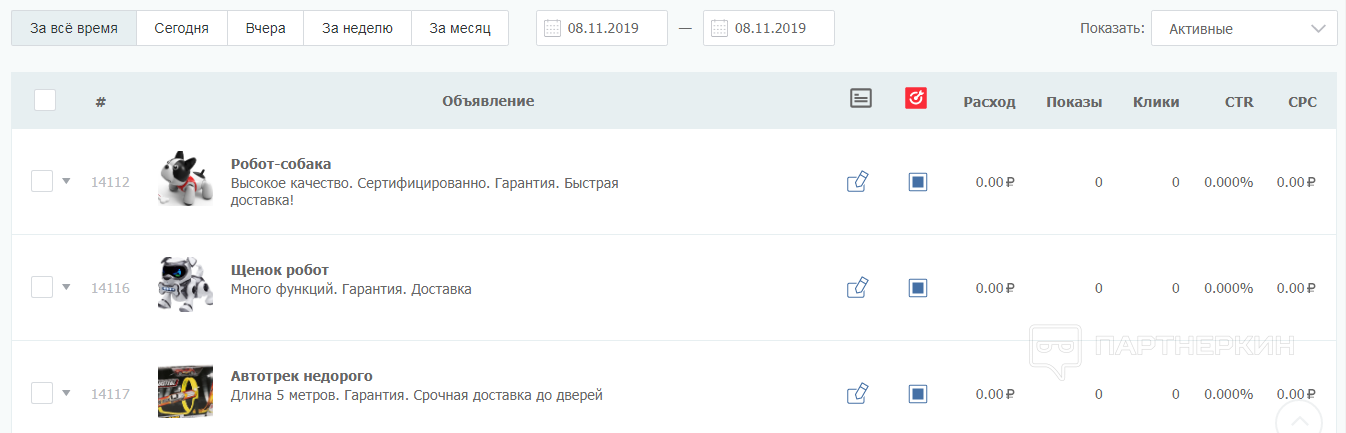Click the end date input field
The height and width of the screenshot is (433, 1346).
[x=770, y=29]
